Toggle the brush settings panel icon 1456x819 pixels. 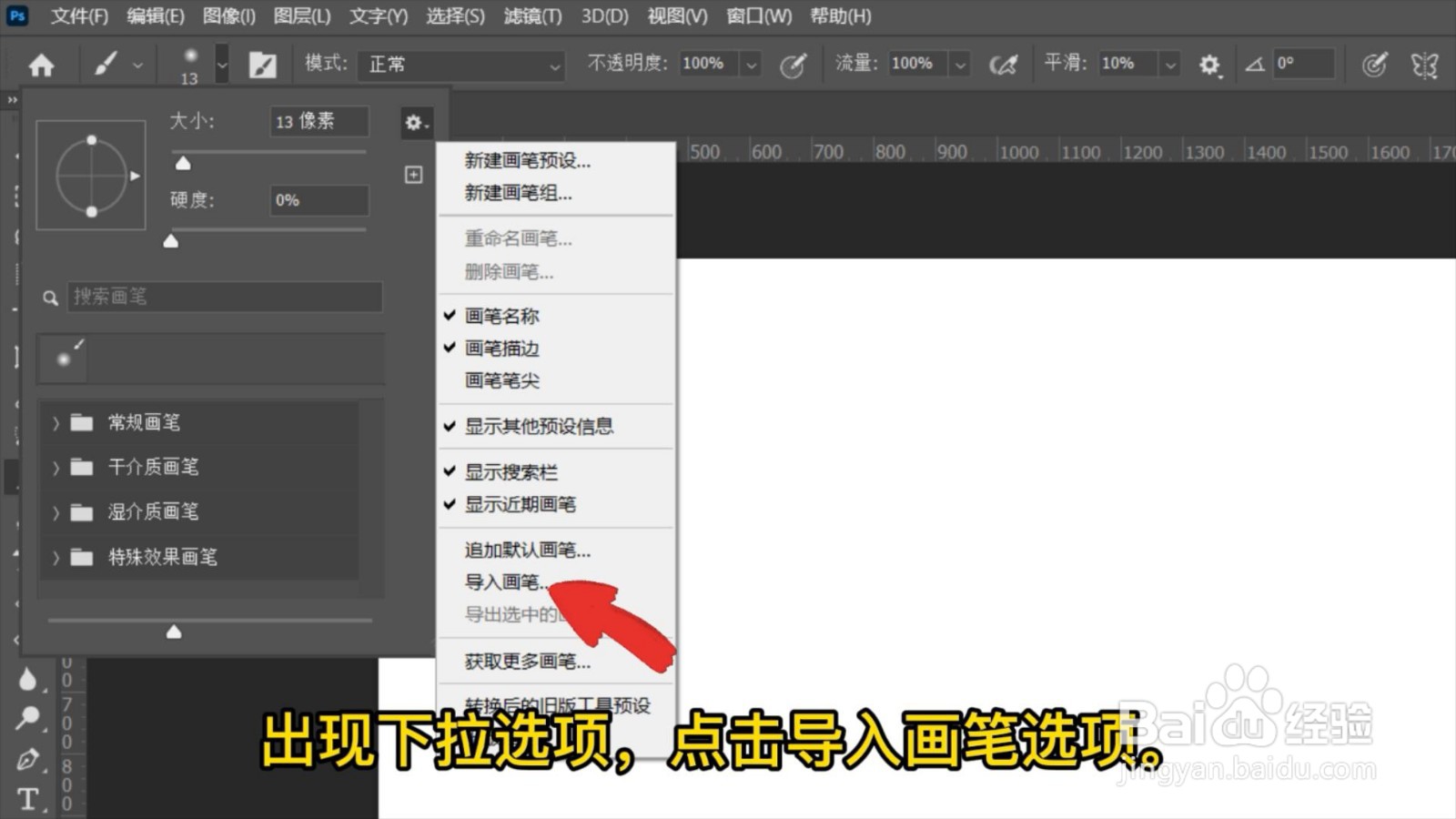pyautogui.click(x=262, y=65)
